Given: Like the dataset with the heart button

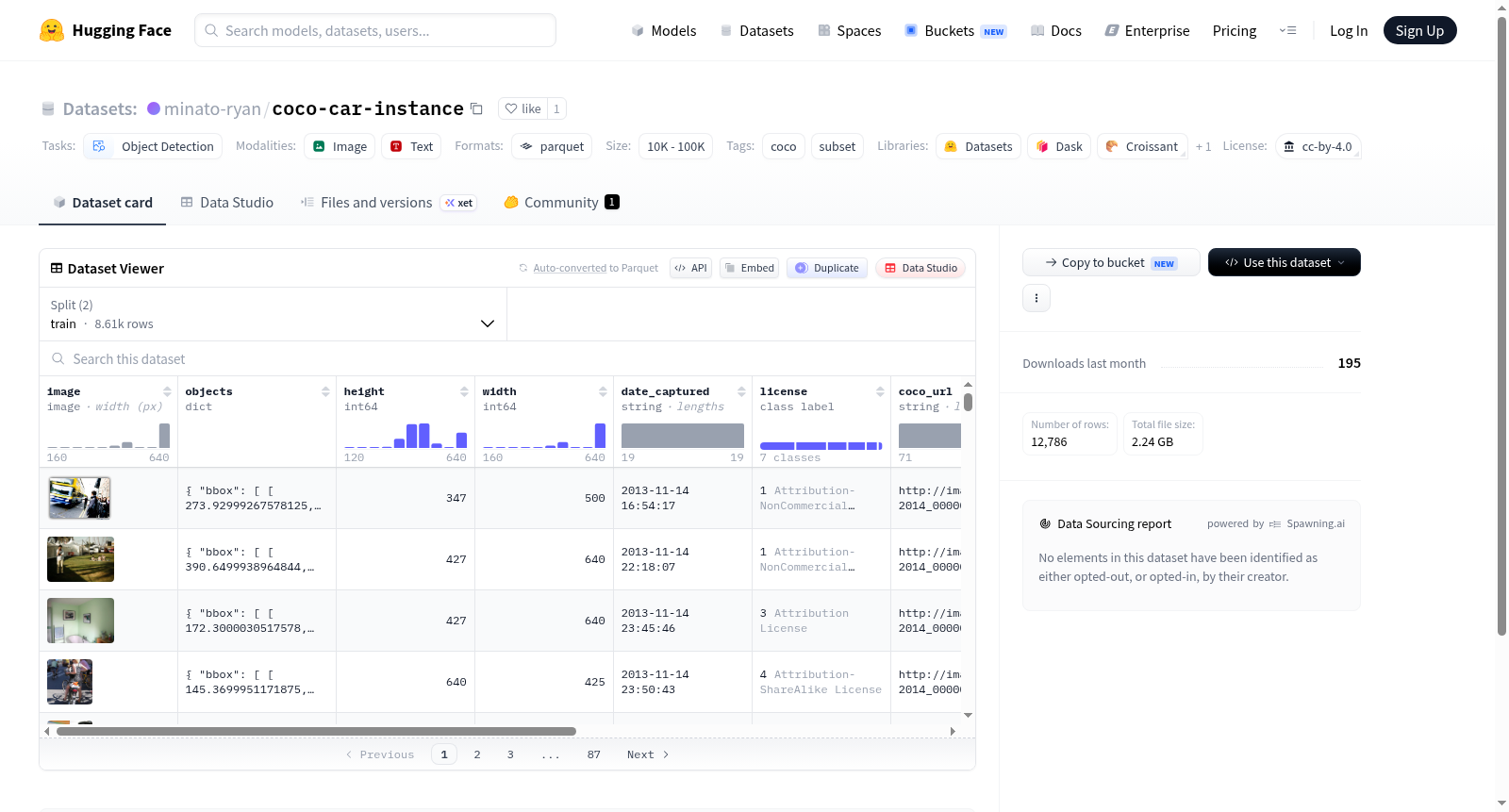Looking at the screenshot, I should [x=522, y=108].
